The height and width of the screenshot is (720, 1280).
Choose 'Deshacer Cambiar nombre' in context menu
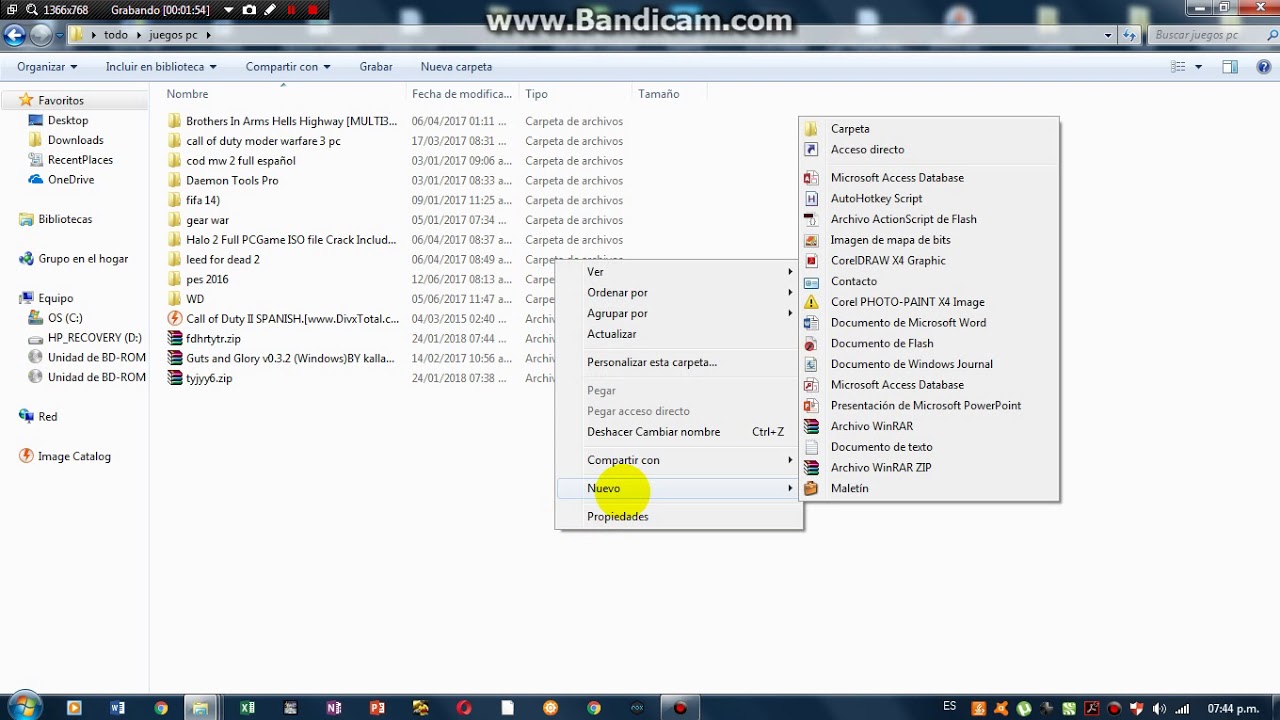[x=679, y=432]
